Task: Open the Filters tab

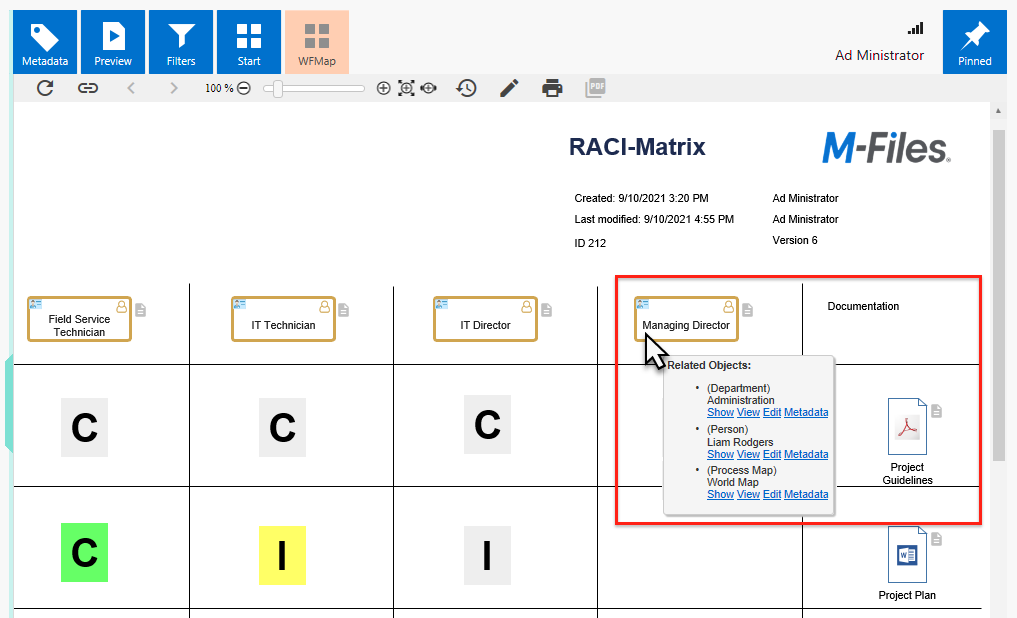Action: (181, 43)
